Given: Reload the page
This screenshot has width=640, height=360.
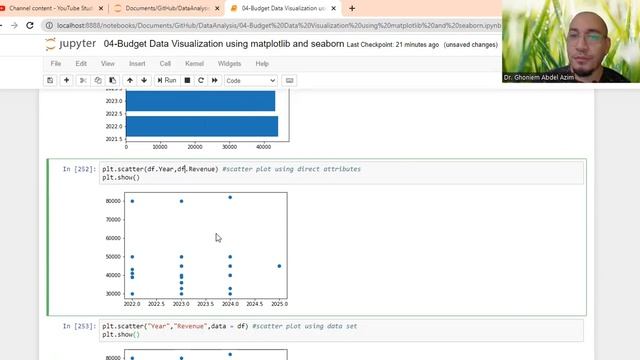Looking at the screenshot, I should (30, 25).
